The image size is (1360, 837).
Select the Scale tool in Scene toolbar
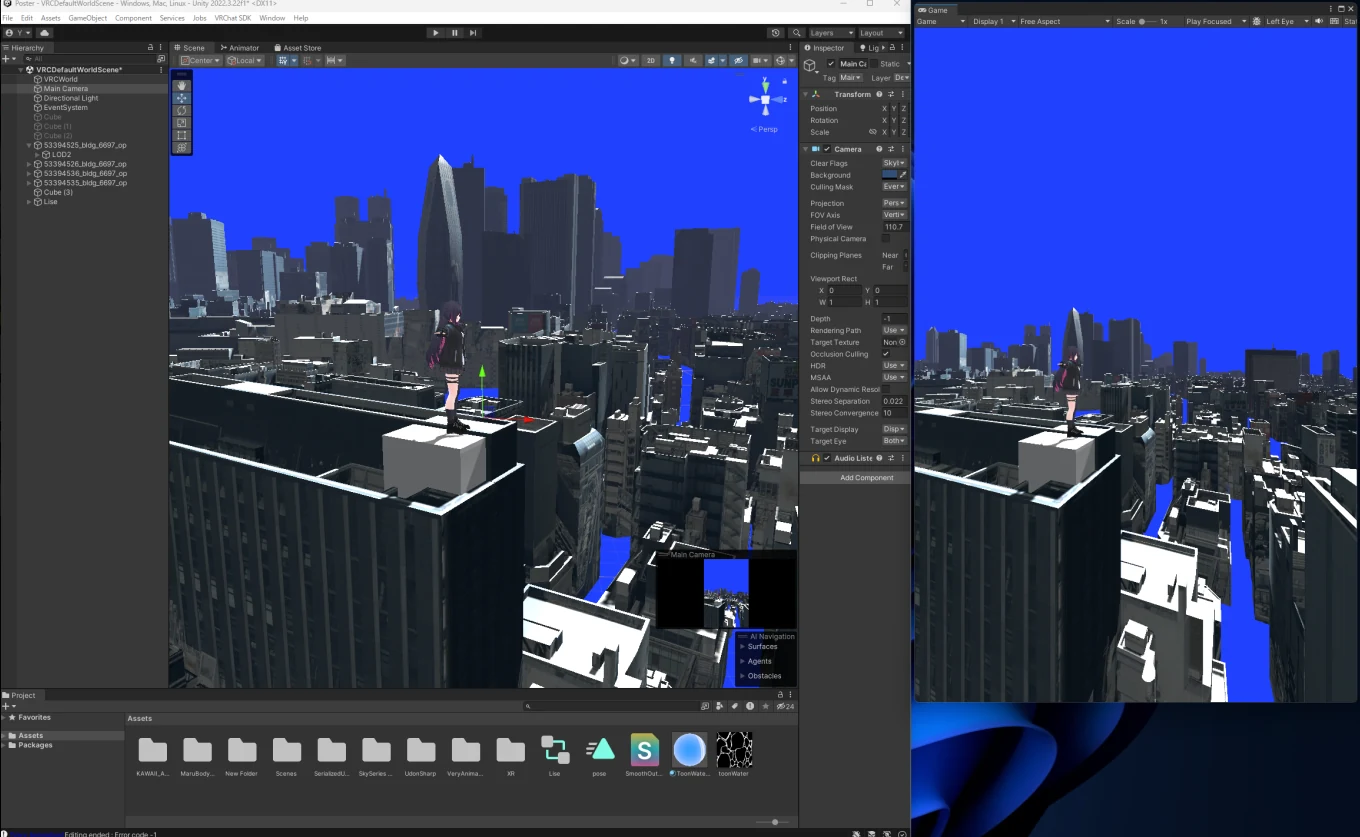181,122
